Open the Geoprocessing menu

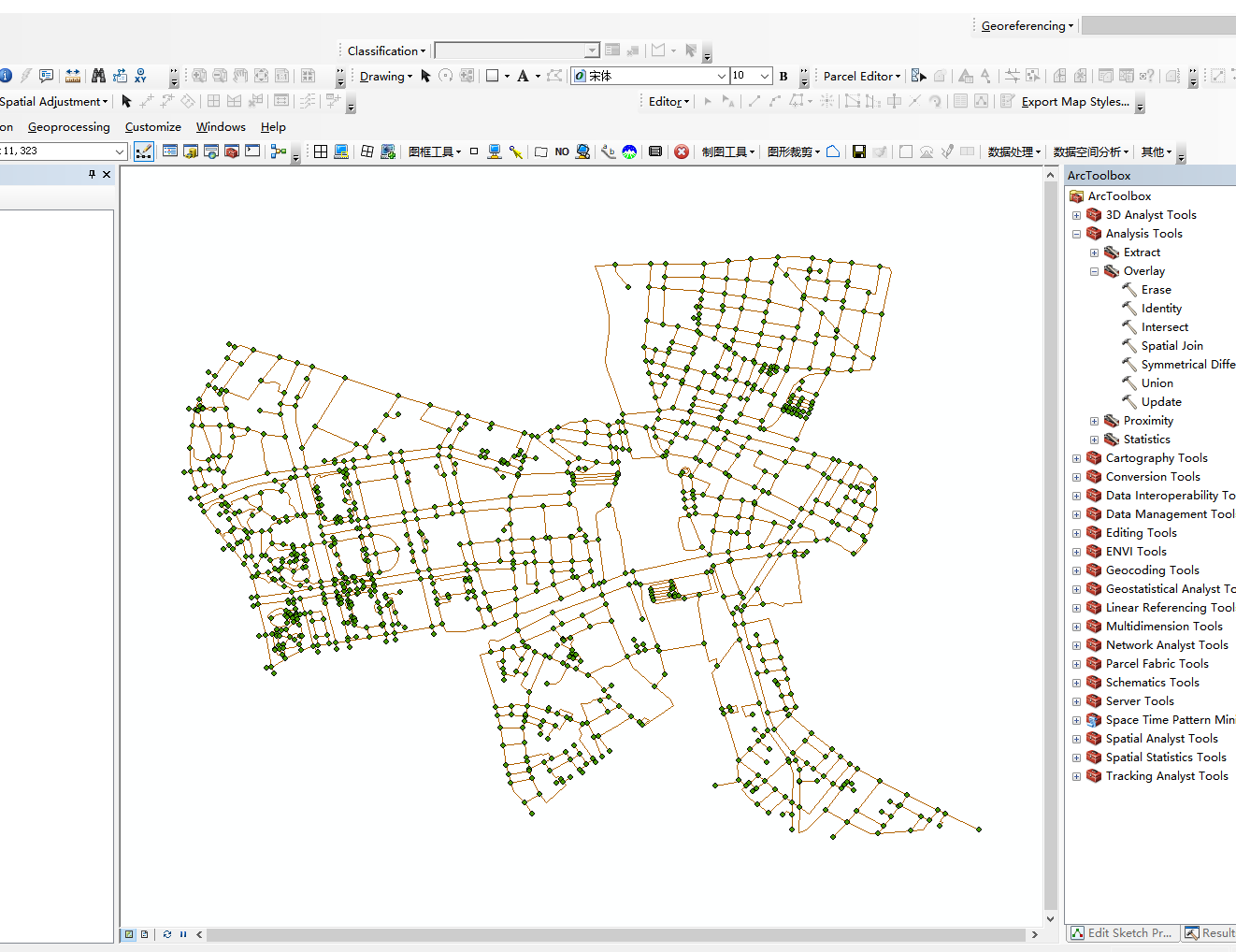(69, 126)
